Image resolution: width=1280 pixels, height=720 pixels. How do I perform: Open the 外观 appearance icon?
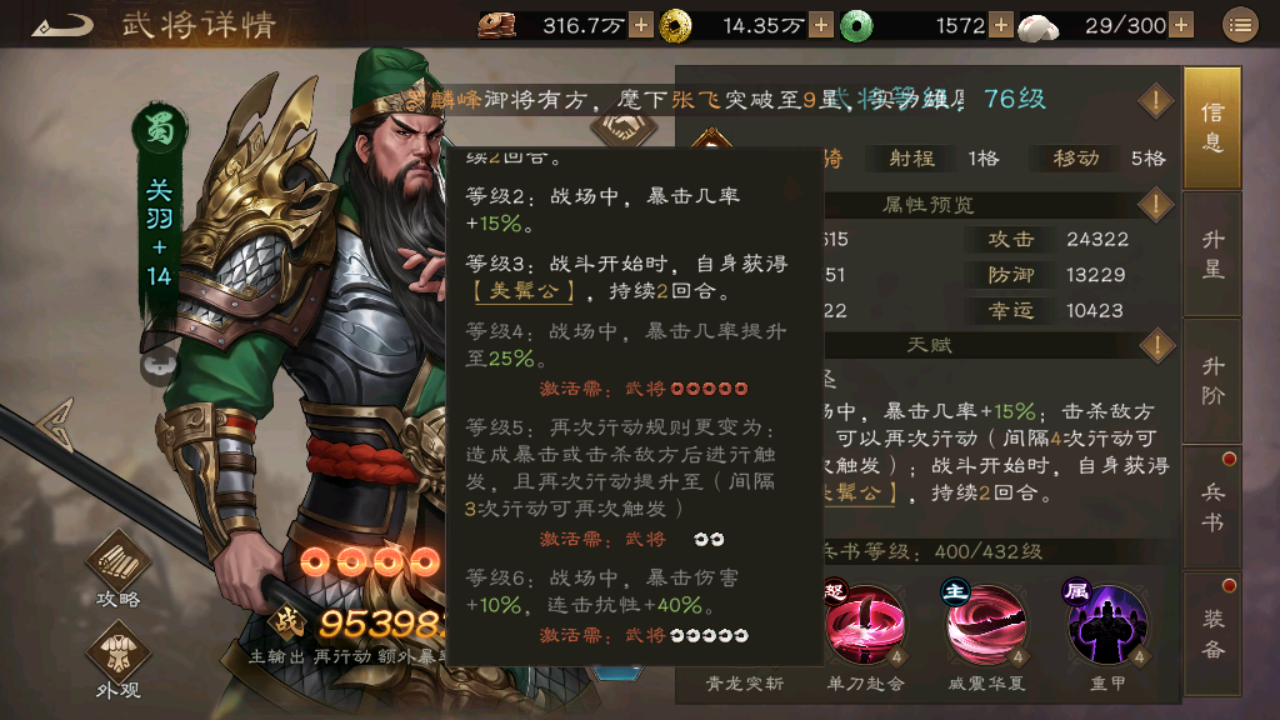tap(118, 660)
